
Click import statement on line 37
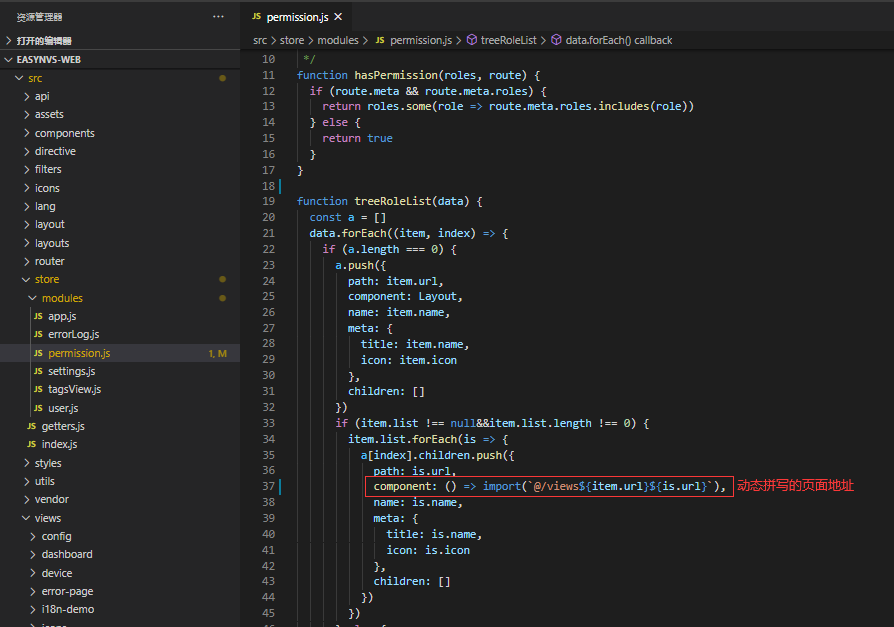(x=549, y=486)
